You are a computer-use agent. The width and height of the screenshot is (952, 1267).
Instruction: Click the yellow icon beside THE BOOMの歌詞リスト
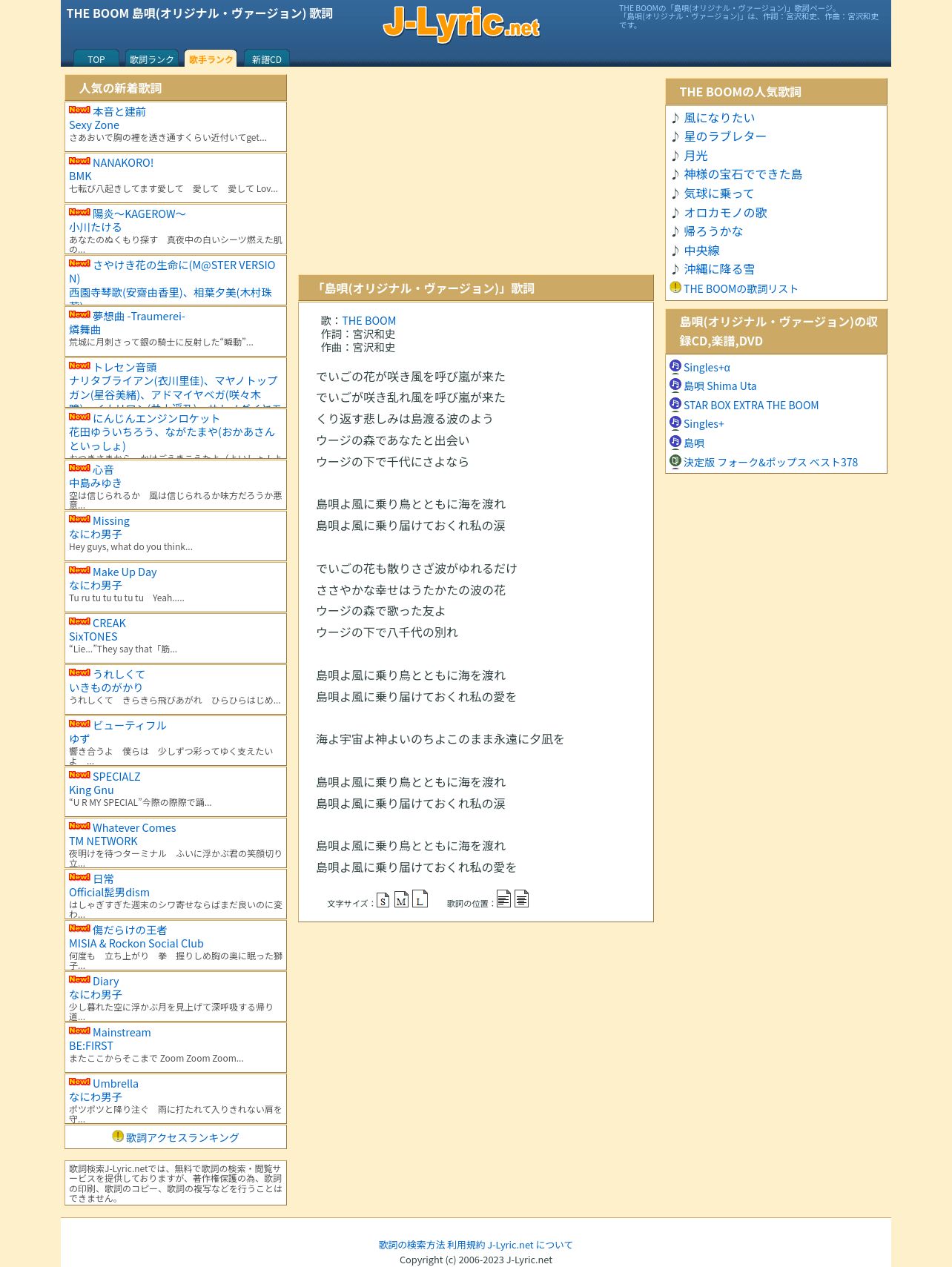(x=675, y=287)
